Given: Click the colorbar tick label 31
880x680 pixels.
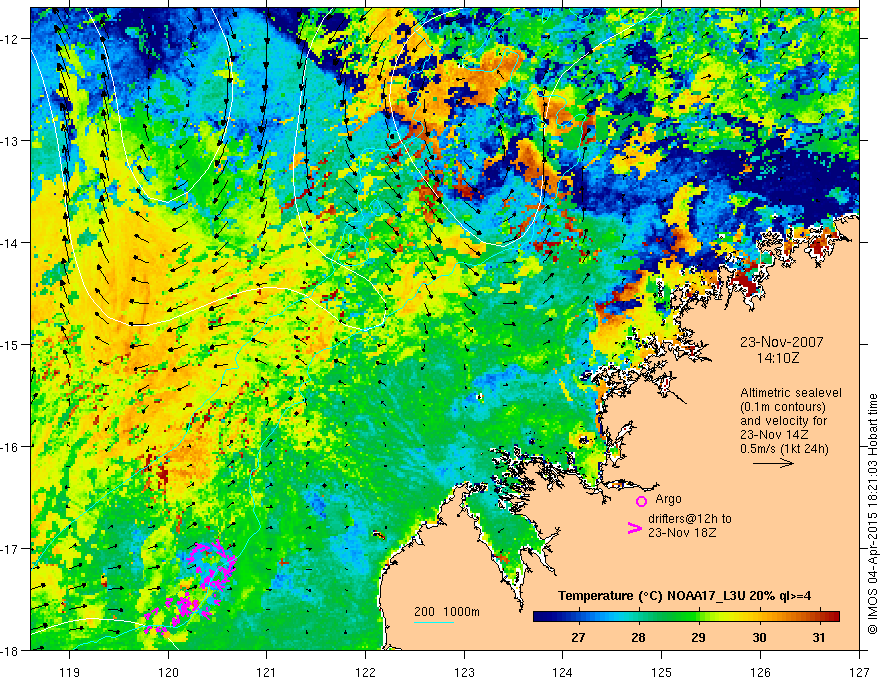Looking at the screenshot, I should (x=819, y=638).
